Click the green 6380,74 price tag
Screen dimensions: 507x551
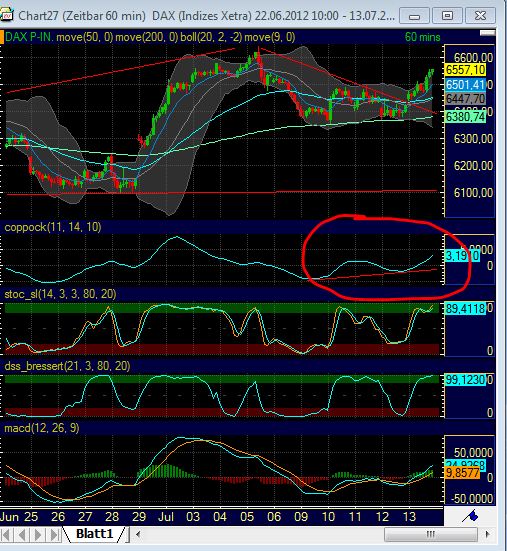(465, 116)
